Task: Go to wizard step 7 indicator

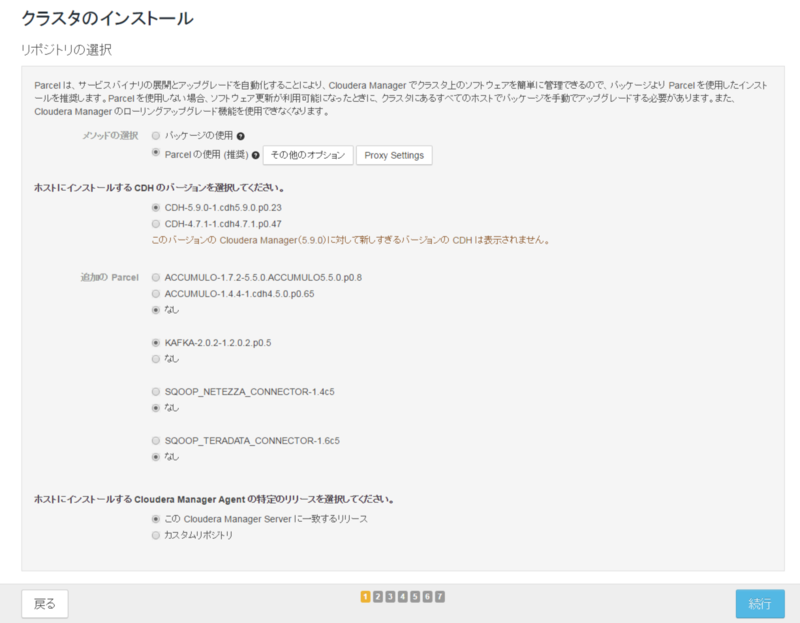Action: [x=440, y=596]
